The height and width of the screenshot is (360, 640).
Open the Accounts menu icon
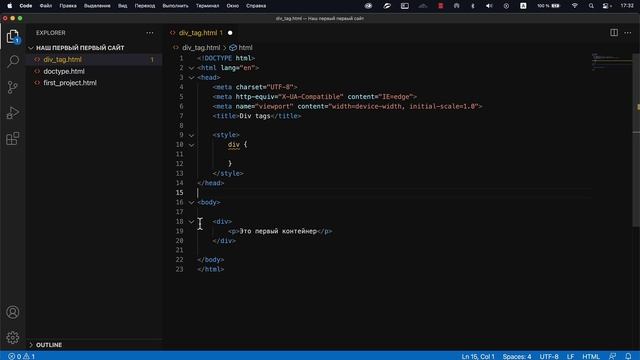coord(13,312)
